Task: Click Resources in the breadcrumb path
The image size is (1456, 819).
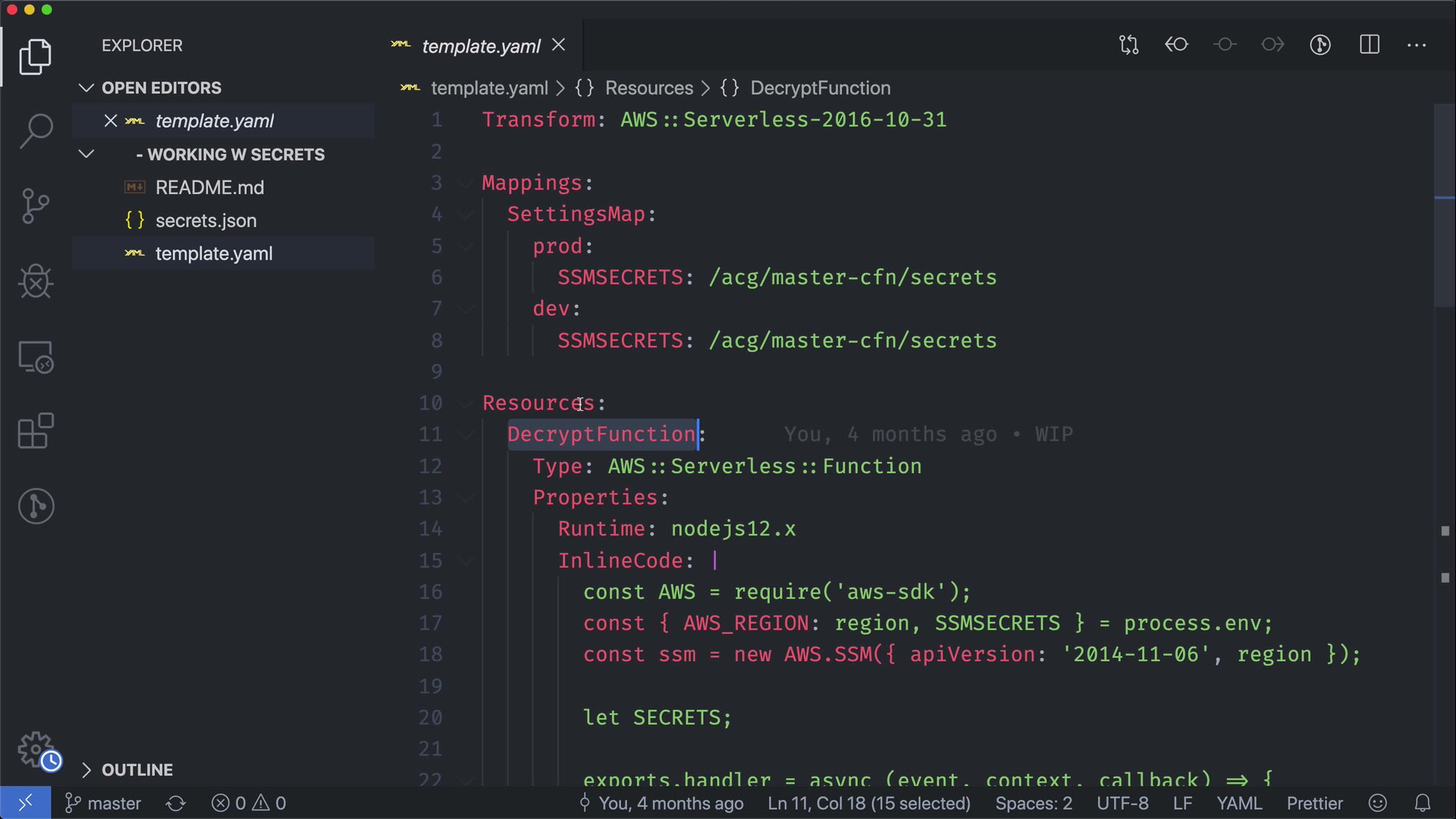Action: click(648, 88)
